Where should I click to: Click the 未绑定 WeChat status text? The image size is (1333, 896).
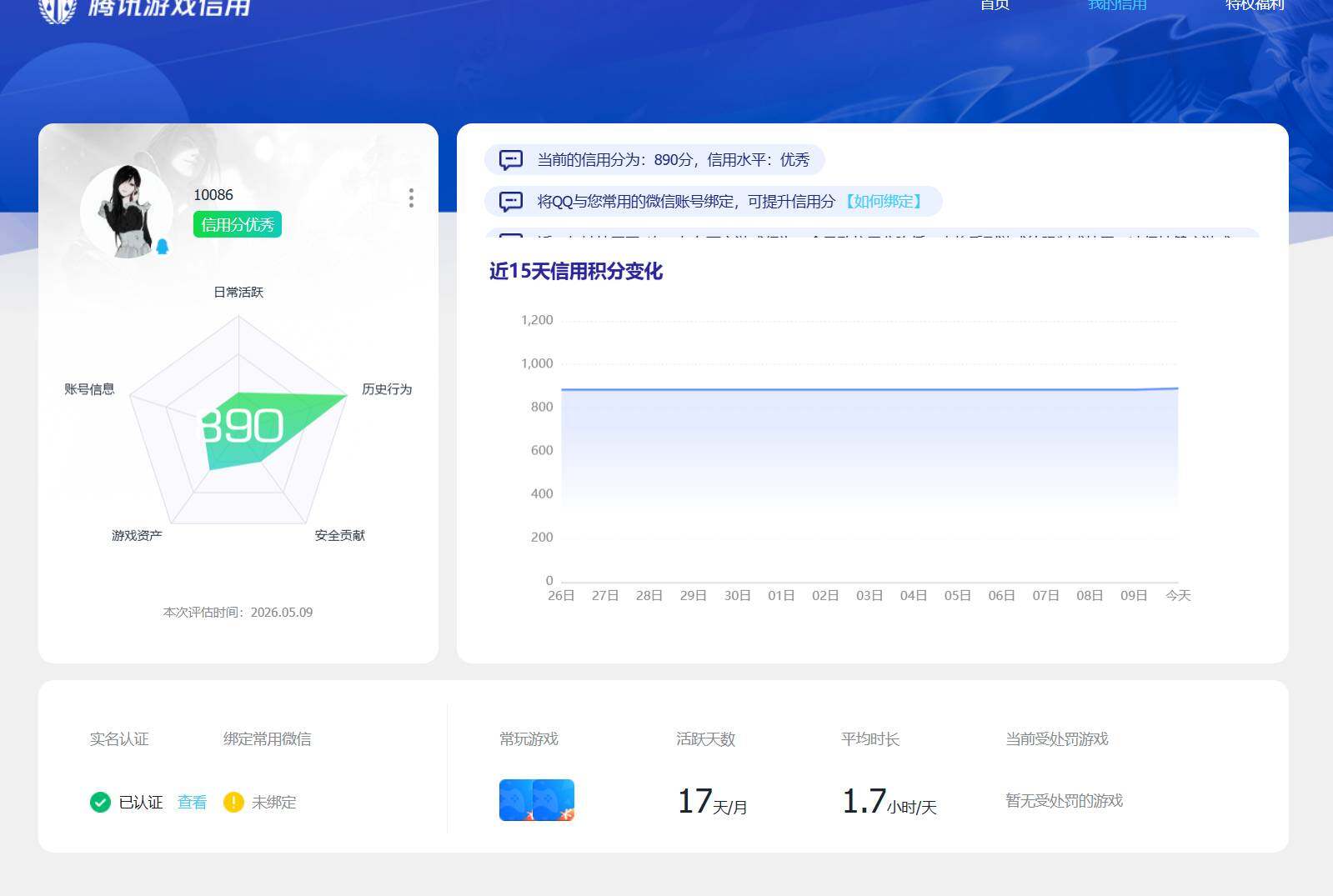[x=273, y=802]
